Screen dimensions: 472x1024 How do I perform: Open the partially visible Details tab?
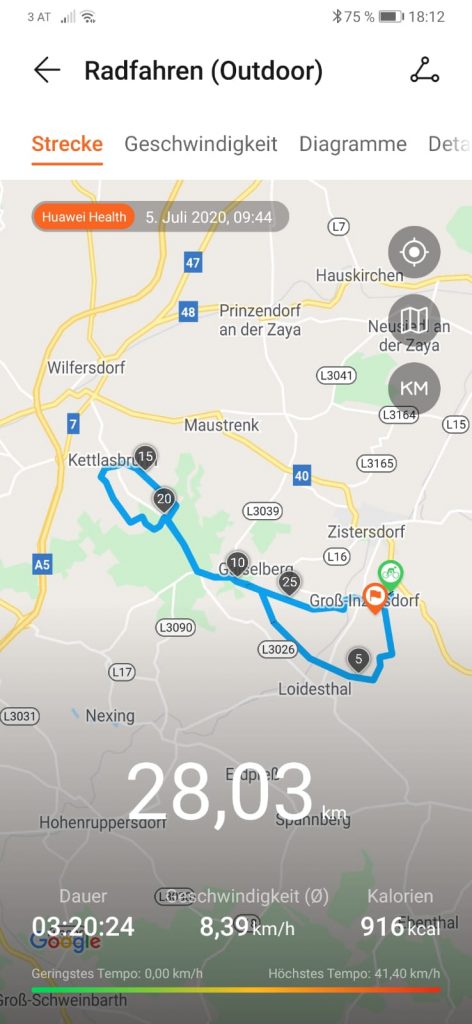(449, 144)
